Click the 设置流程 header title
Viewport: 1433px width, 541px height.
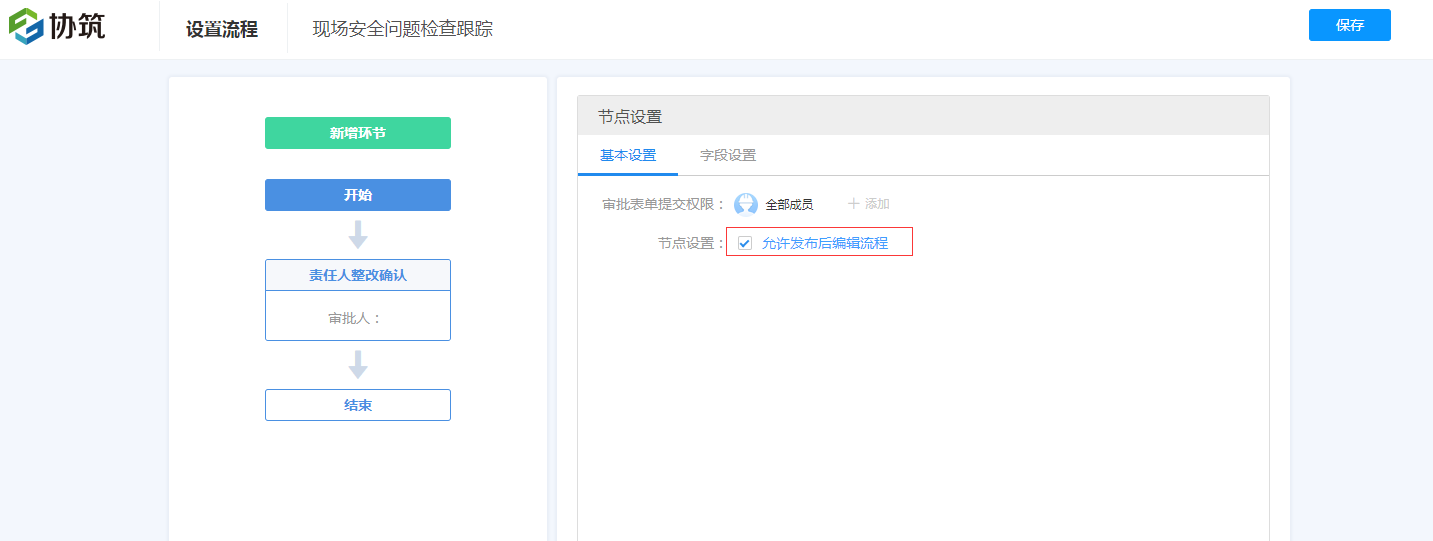pos(222,29)
